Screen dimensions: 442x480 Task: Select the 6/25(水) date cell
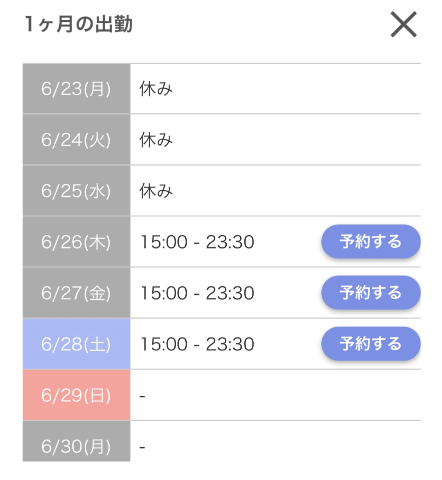tap(76, 191)
